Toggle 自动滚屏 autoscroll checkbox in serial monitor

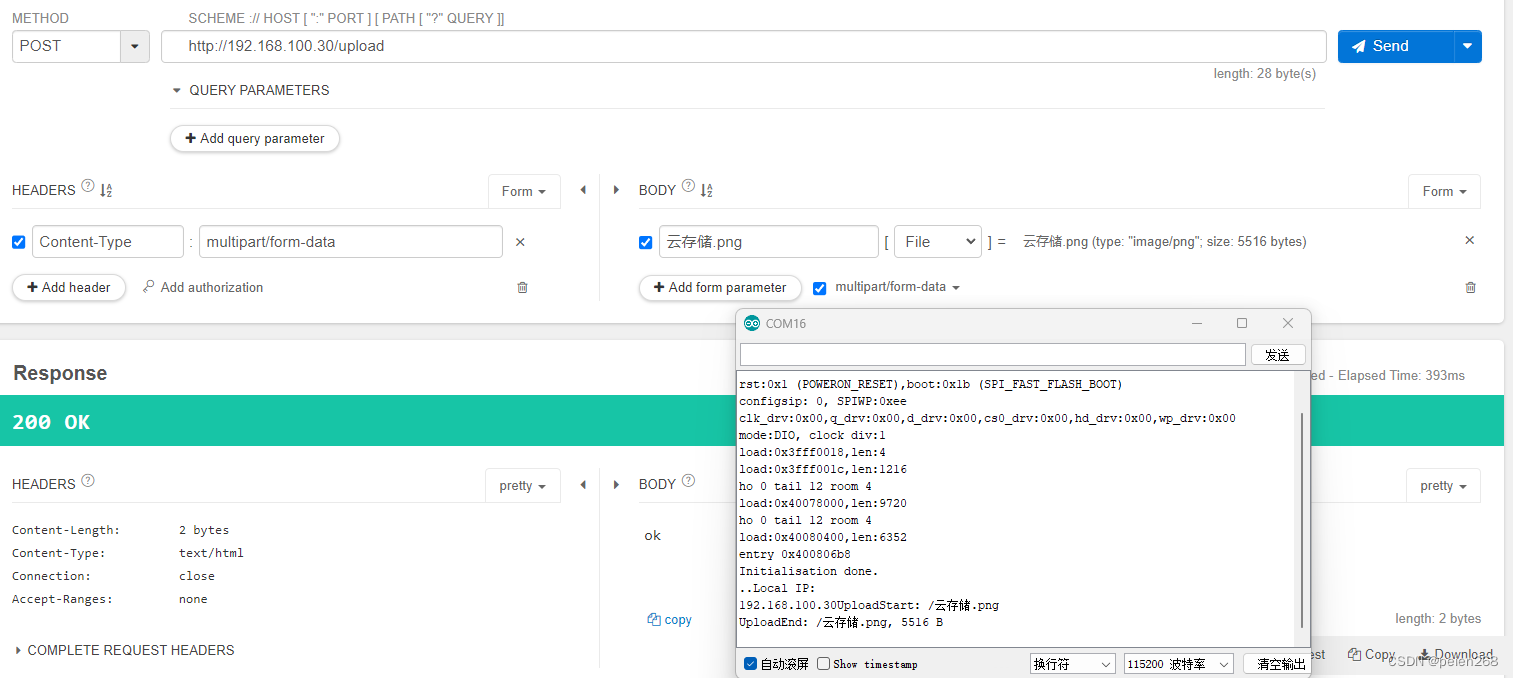point(751,664)
